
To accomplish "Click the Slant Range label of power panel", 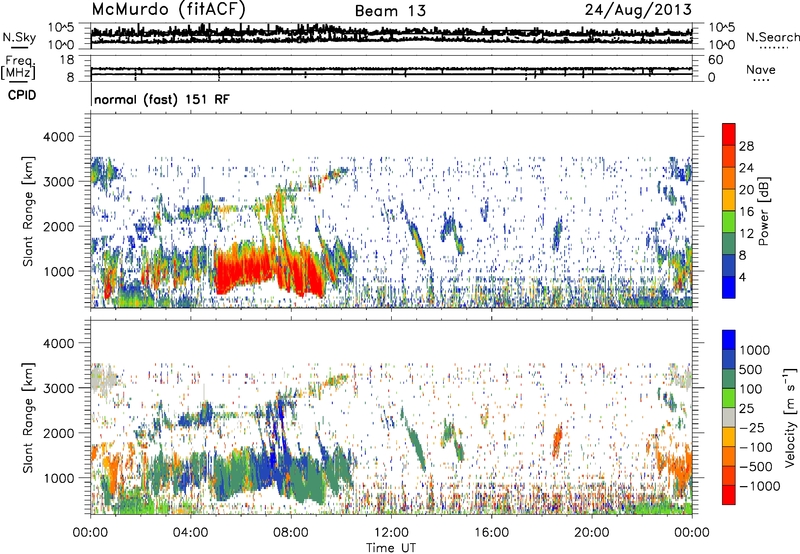I will tap(28, 211).
